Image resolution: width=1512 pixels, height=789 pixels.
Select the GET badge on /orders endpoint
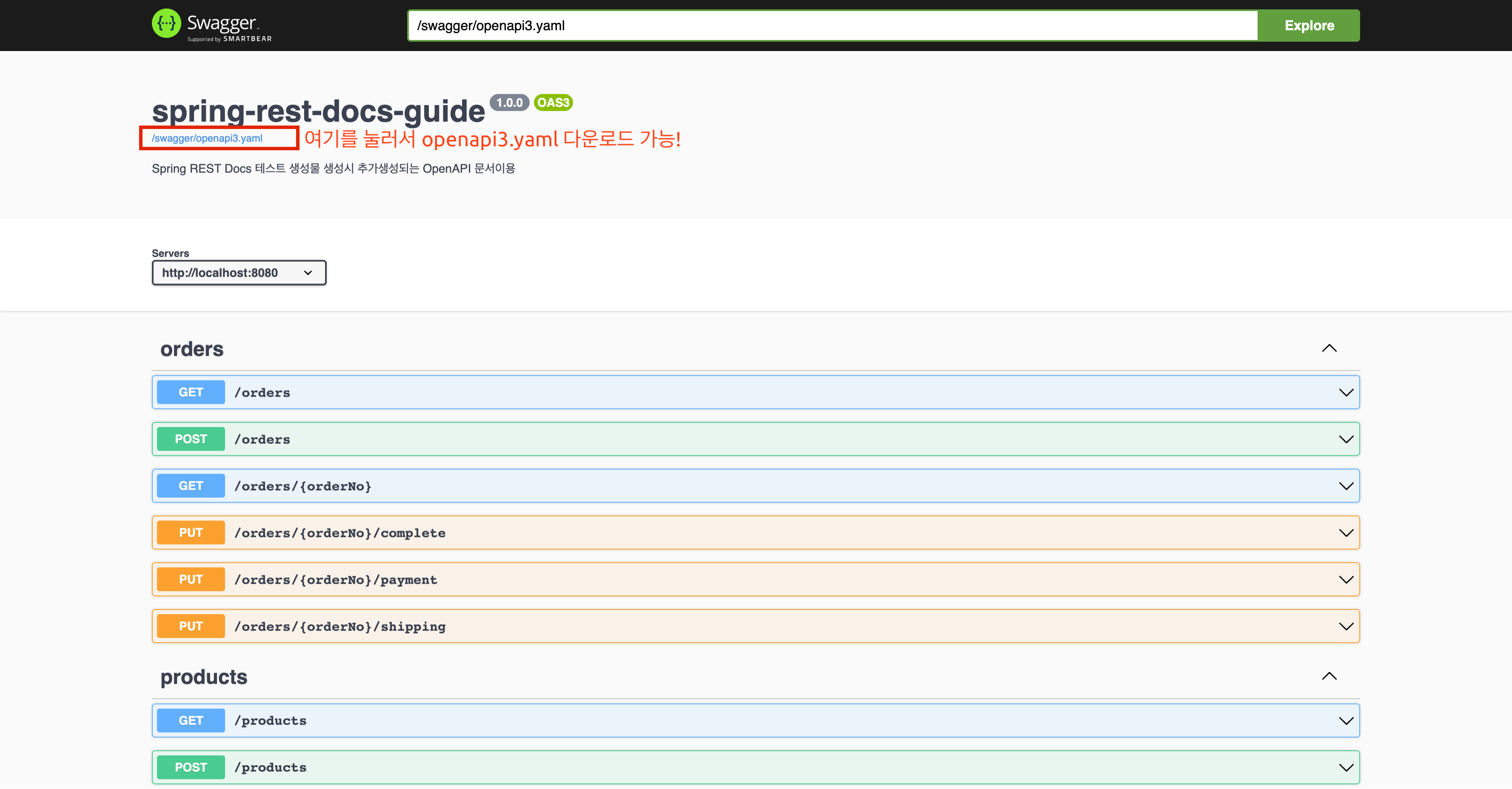(190, 392)
